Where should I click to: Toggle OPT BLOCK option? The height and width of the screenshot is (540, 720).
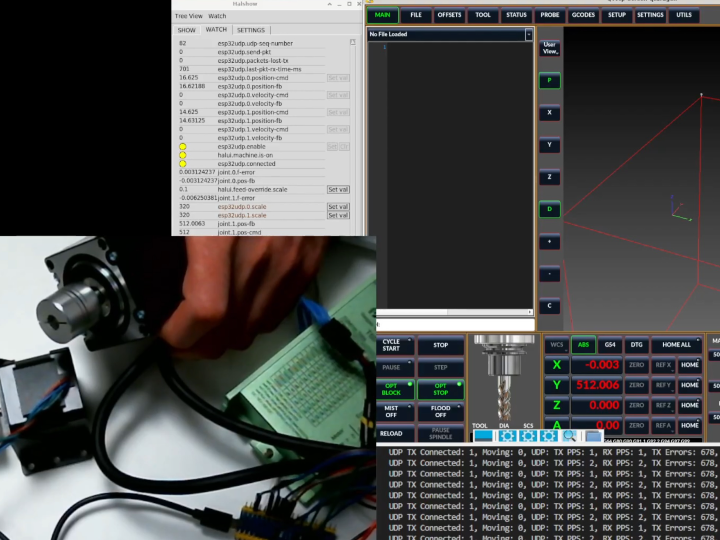click(391, 389)
